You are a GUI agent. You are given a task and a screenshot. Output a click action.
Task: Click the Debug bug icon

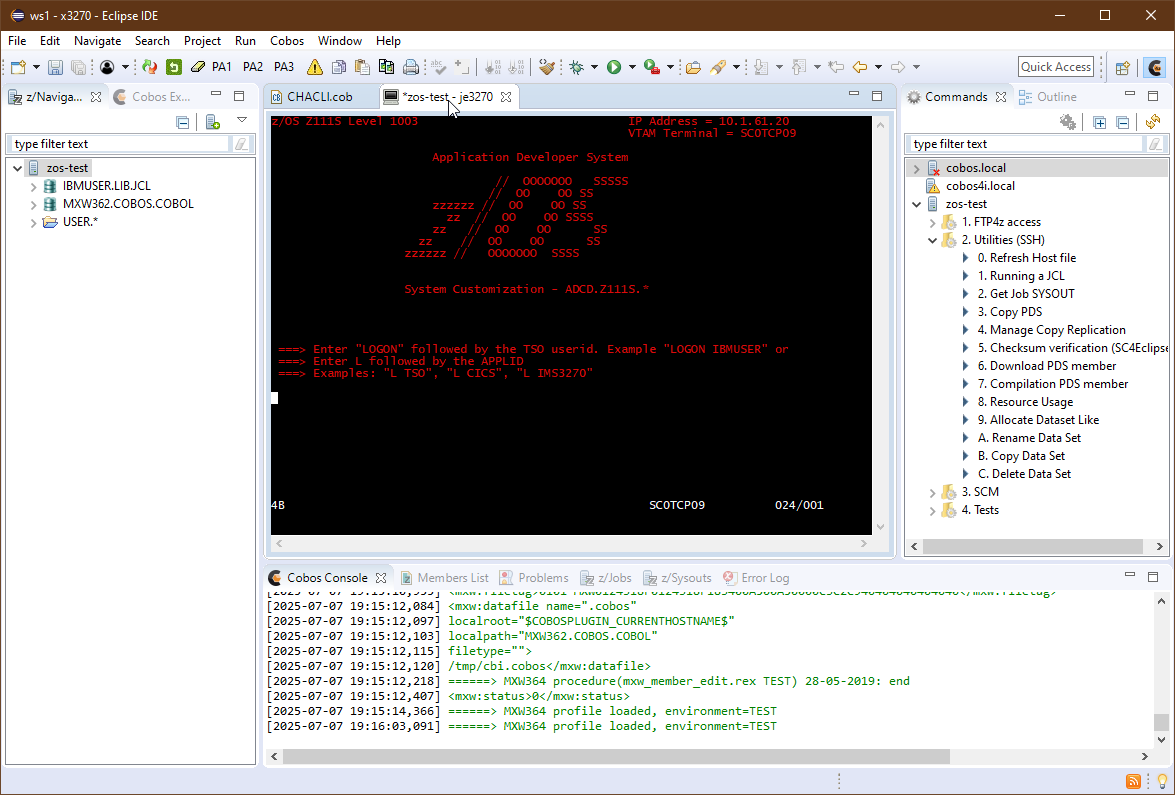click(577, 67)
